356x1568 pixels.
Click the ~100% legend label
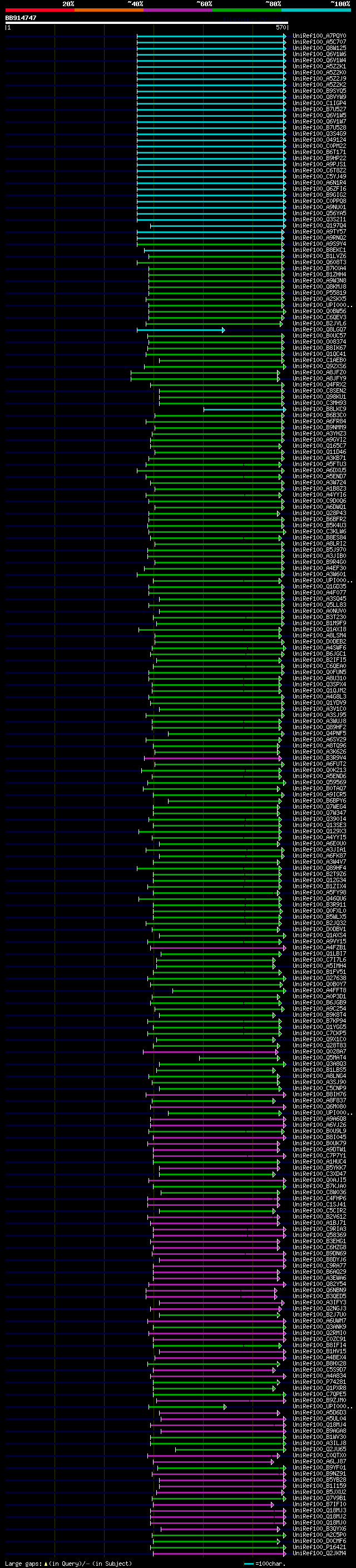340,4
